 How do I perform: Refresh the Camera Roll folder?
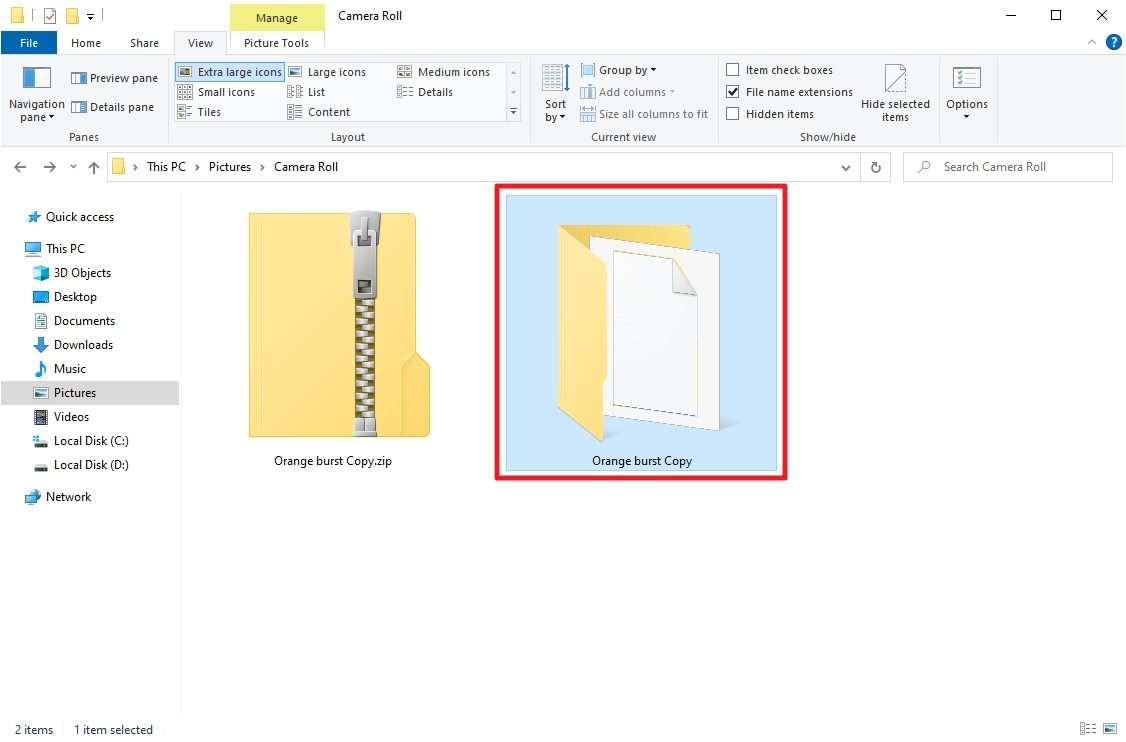point(875,167)
